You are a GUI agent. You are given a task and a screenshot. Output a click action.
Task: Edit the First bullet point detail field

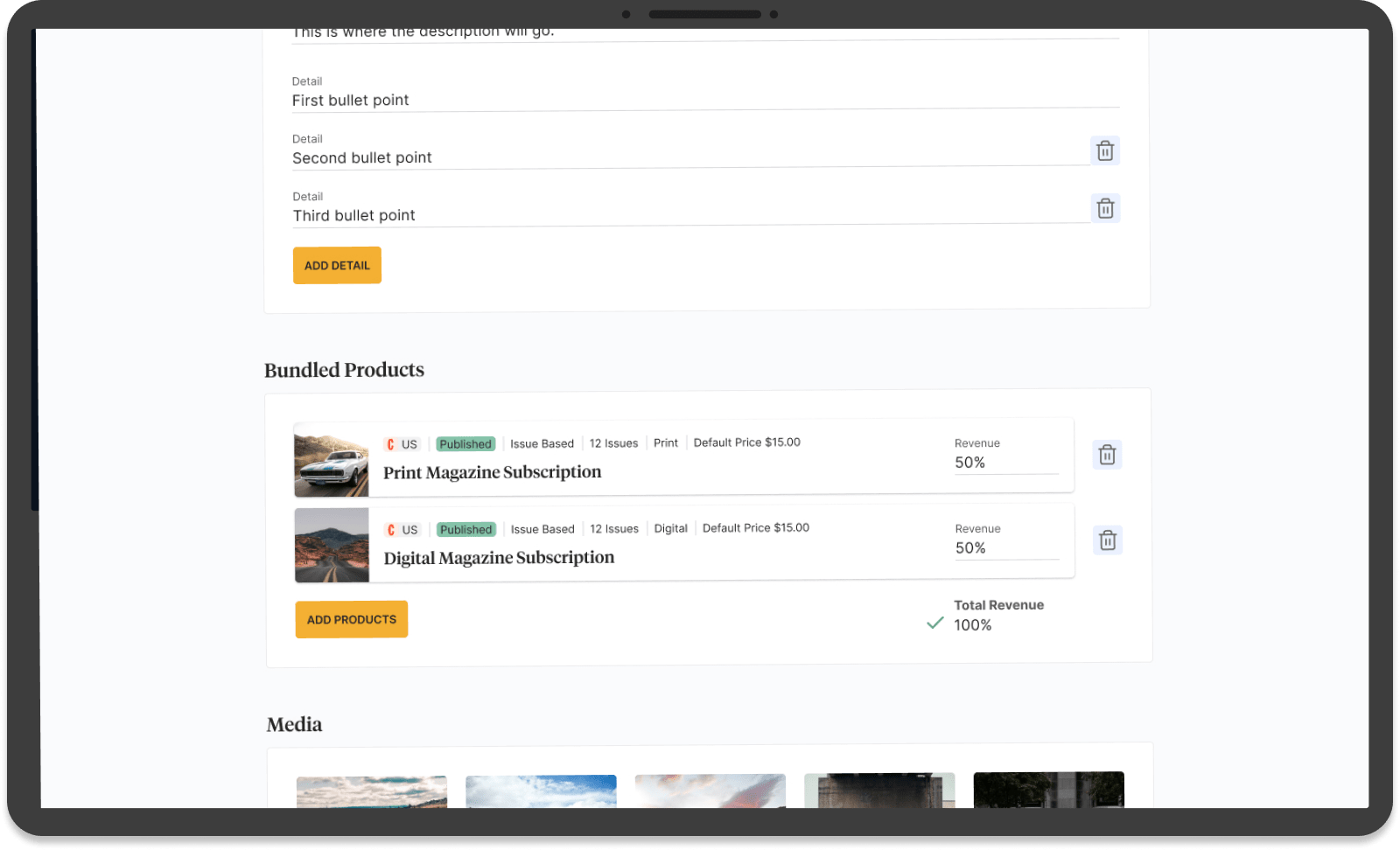(705, 94)
